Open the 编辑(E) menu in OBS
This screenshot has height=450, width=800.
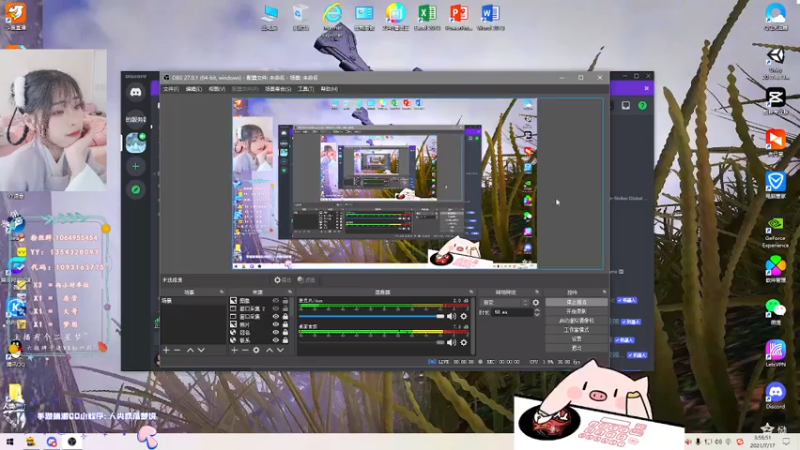(x=193, y=89)
